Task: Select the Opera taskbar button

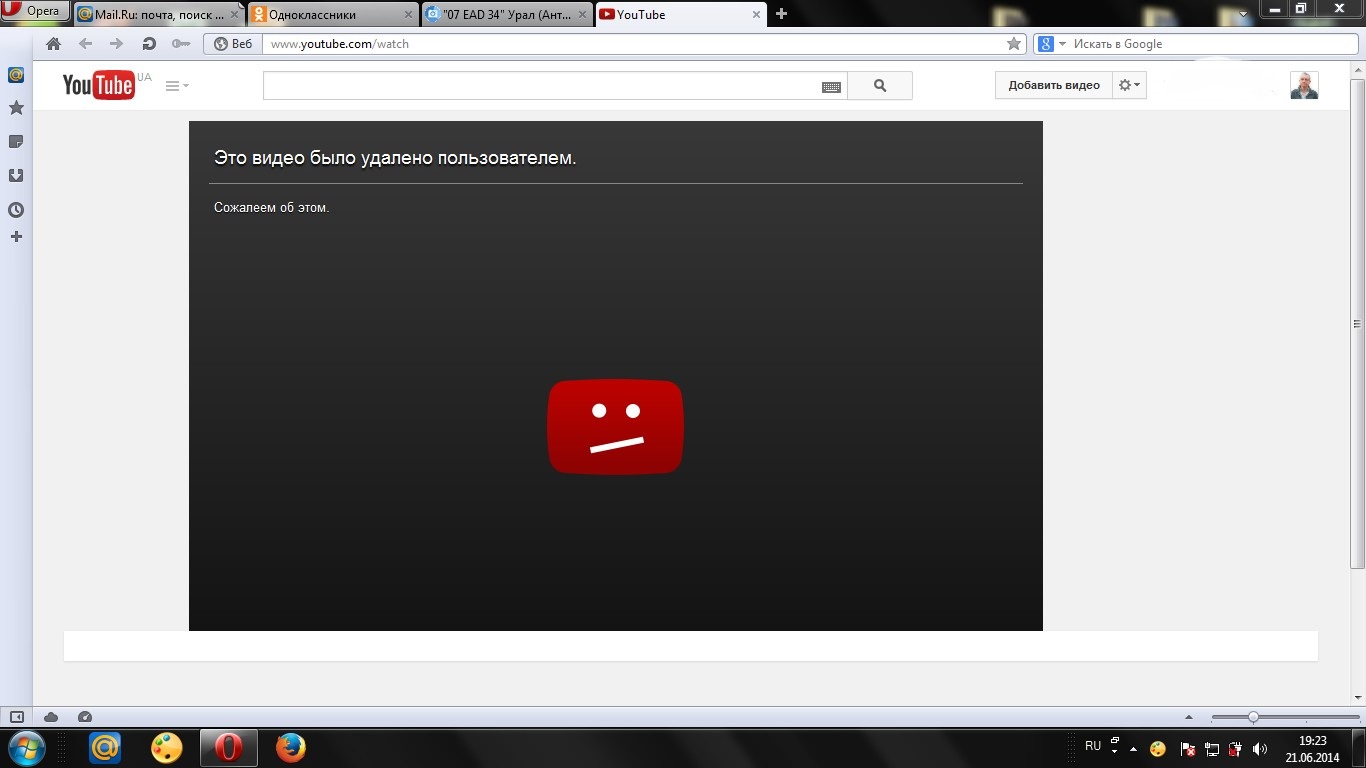Action: [x=229, y=747]
